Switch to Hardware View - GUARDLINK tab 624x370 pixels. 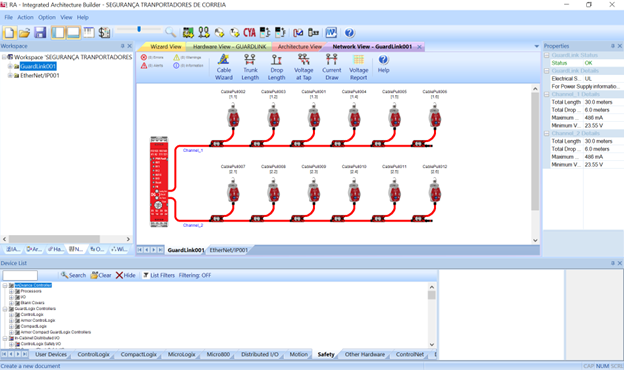[229, 47]
